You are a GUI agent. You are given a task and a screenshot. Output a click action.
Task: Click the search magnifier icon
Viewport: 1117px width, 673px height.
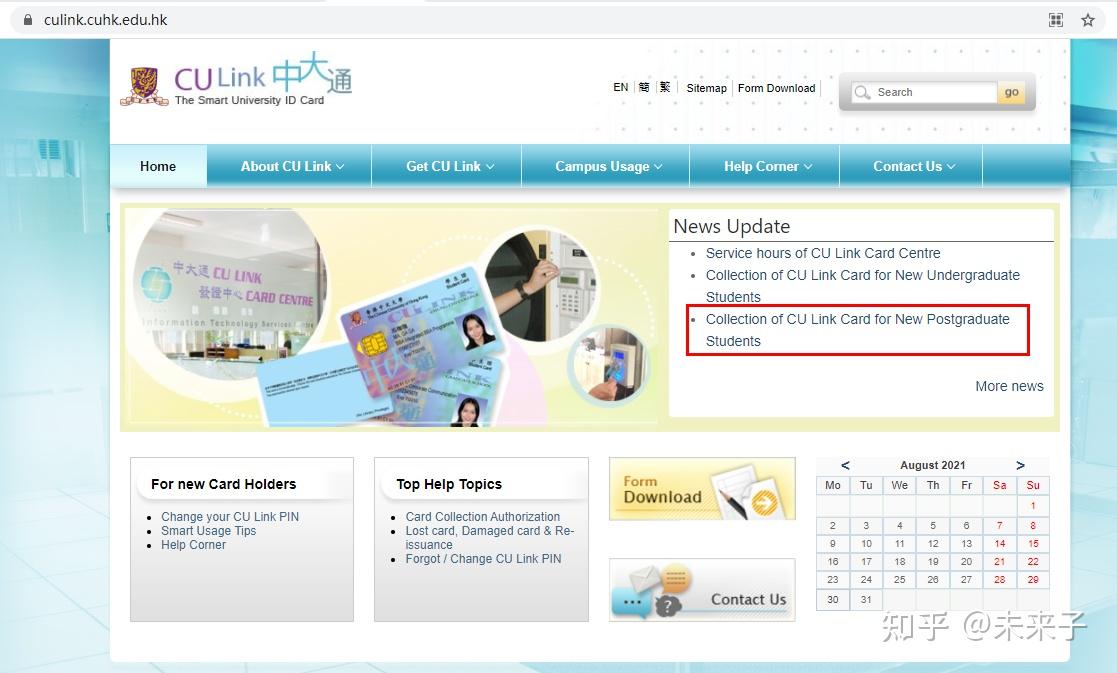tap(862, 93)
